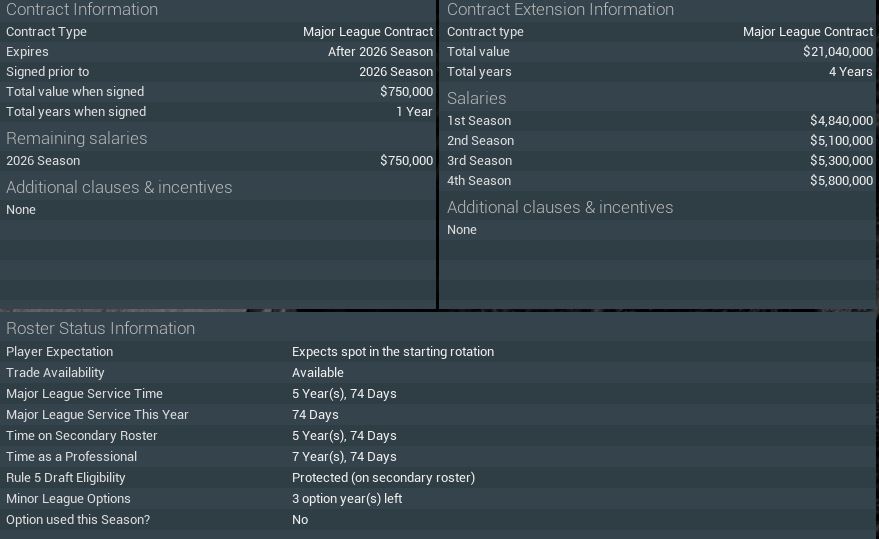
Task: Click the Option used this Season label
Action: click(x=78, y=520)
